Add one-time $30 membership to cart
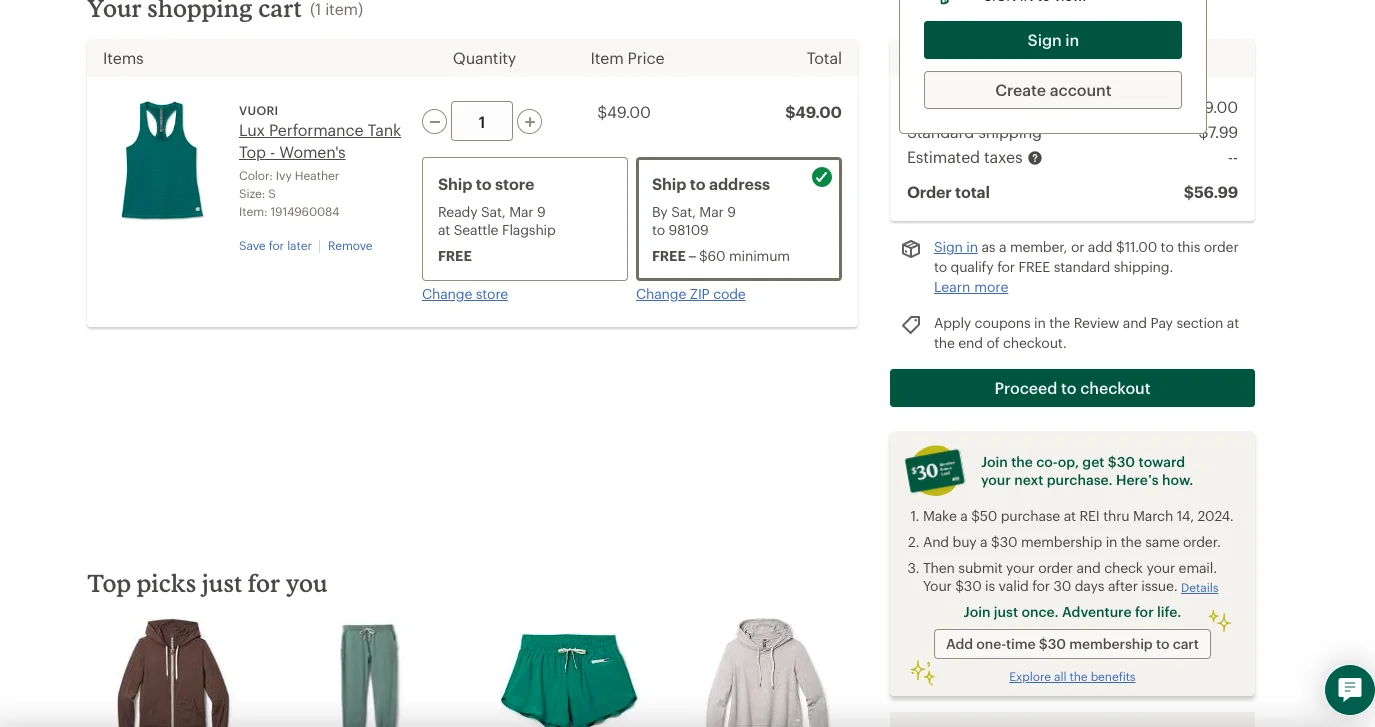 pyautogui.click(x=1072, y=644)
